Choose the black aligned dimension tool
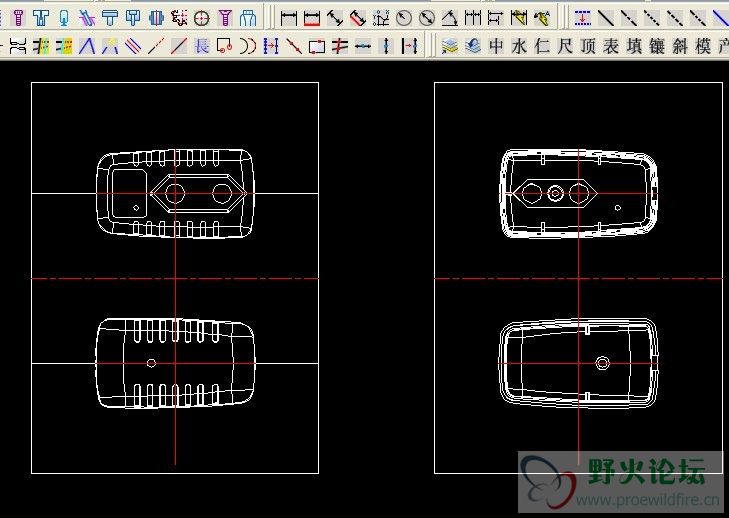The width and height of the screenshot is (729, 518). 335,18
